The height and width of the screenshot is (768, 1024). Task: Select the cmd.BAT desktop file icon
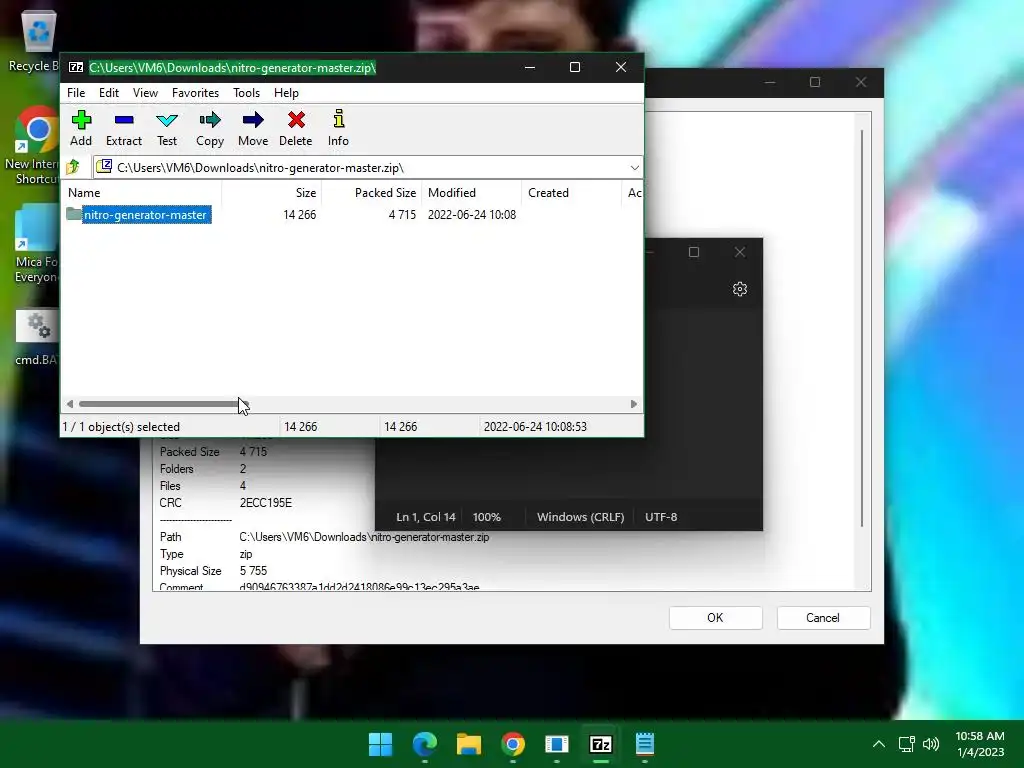(x=37, y=338)
